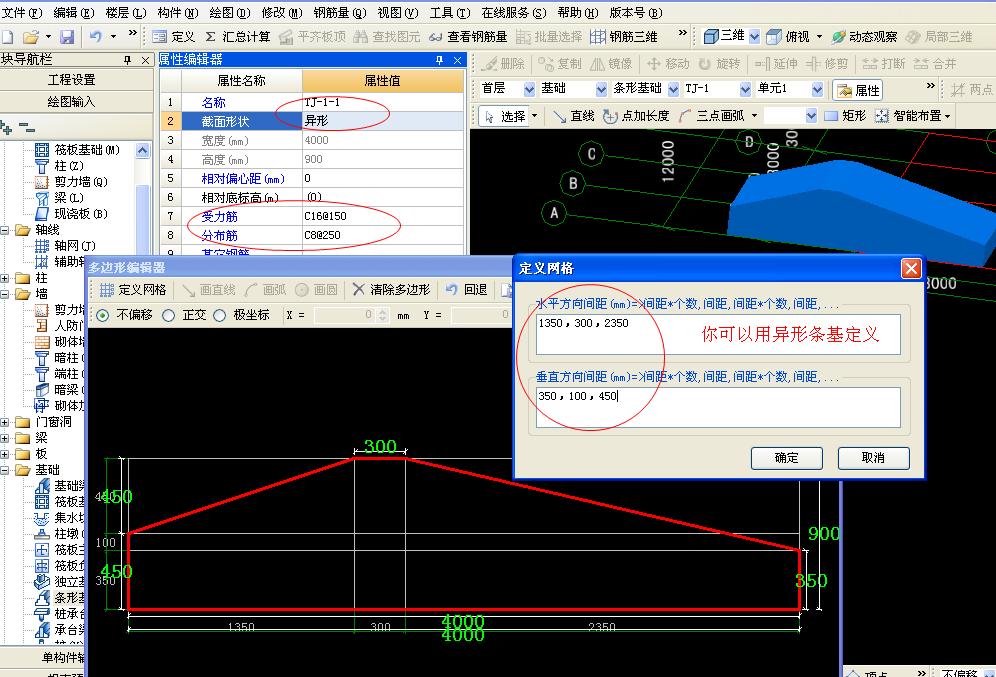
Task: Collapse the 基础 tree folder
Action: (4, 471)
